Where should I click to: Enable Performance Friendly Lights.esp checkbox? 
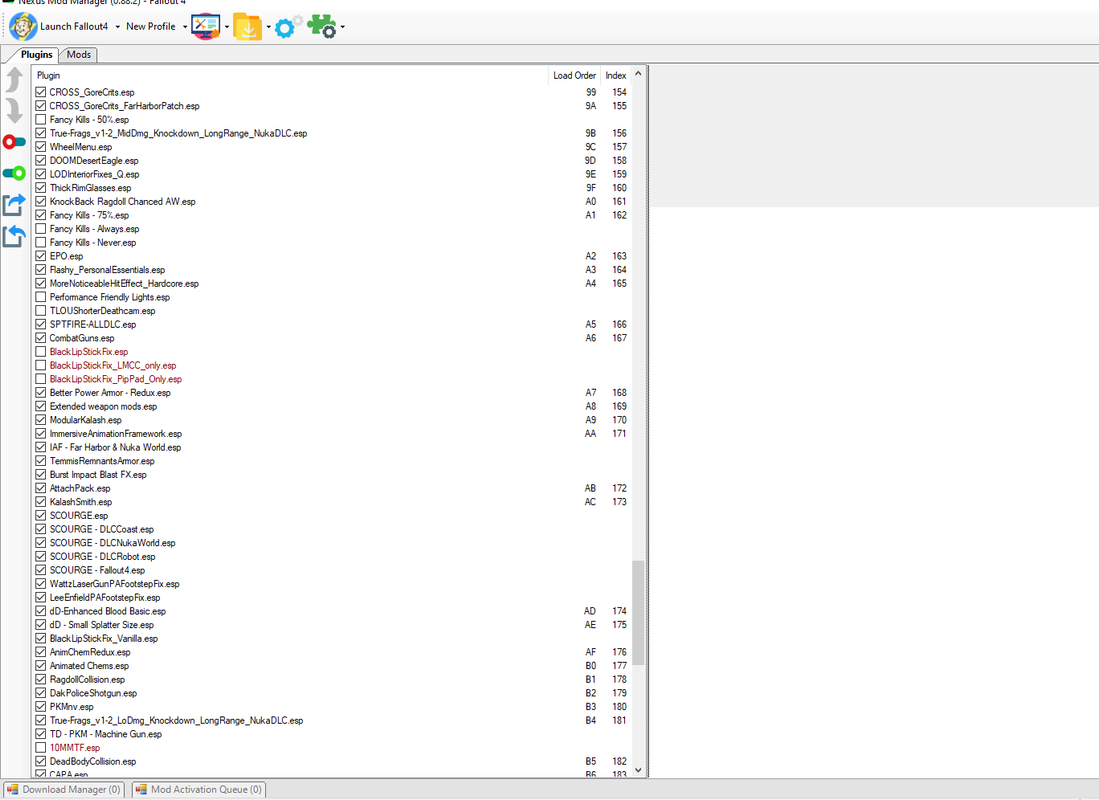tap(41, 297)
